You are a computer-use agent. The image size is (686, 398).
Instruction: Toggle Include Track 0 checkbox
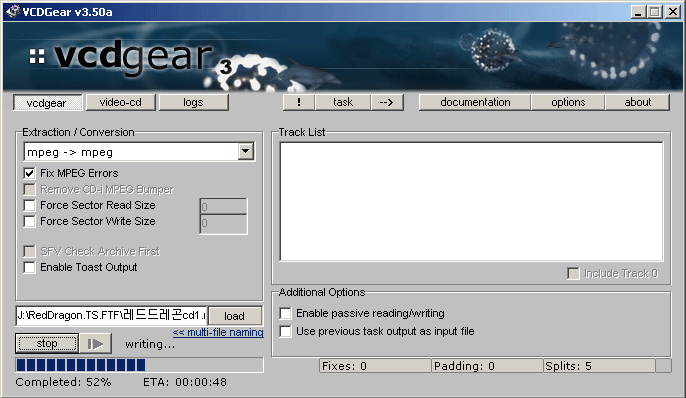573,274
